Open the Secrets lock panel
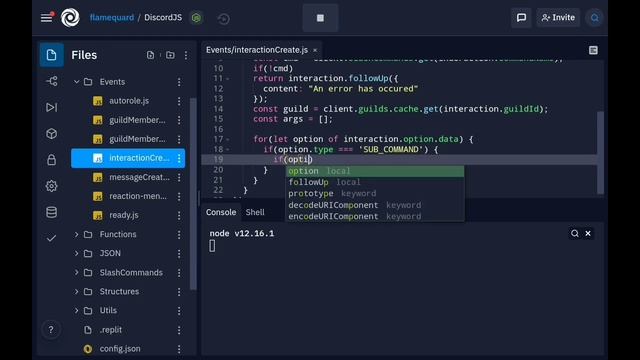Image resolution: width=640 pixels, height=360 pixels. [x=51, y=160]
